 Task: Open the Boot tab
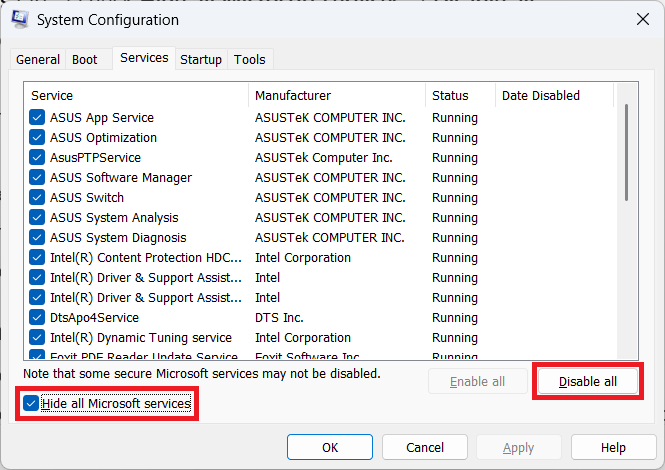pyautogui.click(x=85, y=60)
